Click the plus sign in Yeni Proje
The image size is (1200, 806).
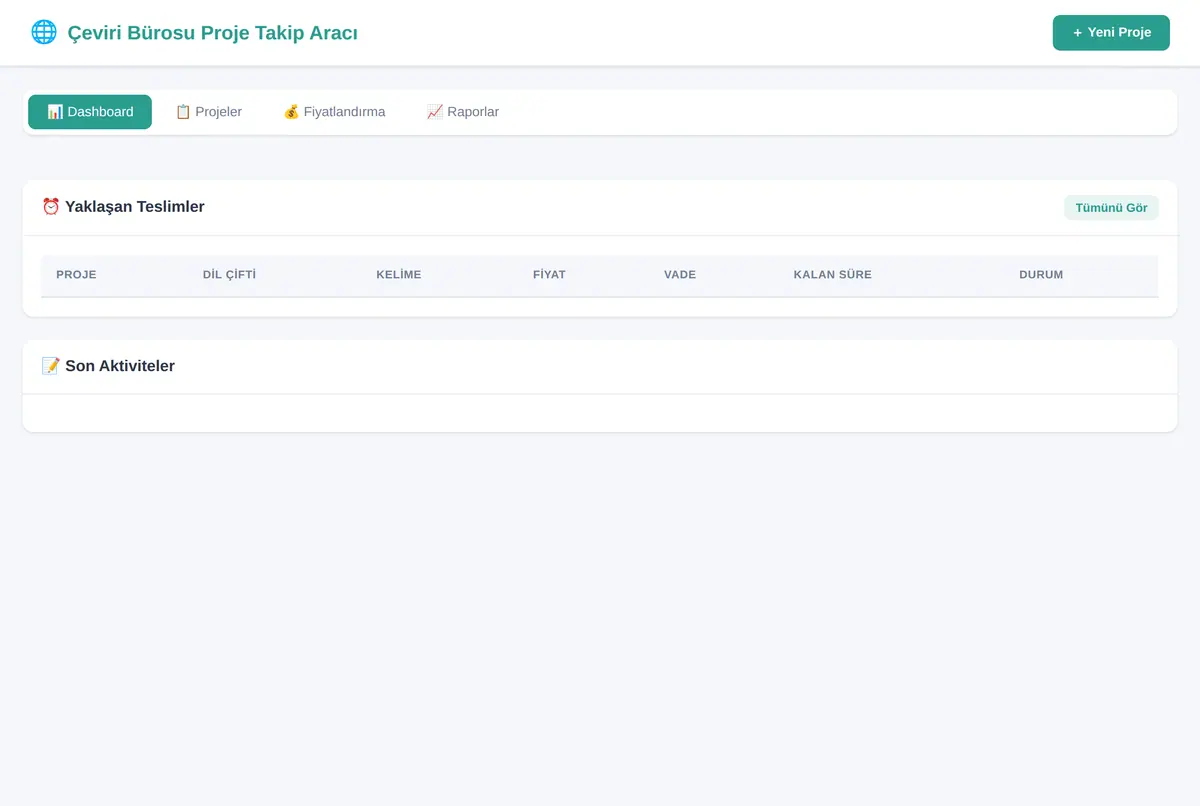[x=1077, y=33]
